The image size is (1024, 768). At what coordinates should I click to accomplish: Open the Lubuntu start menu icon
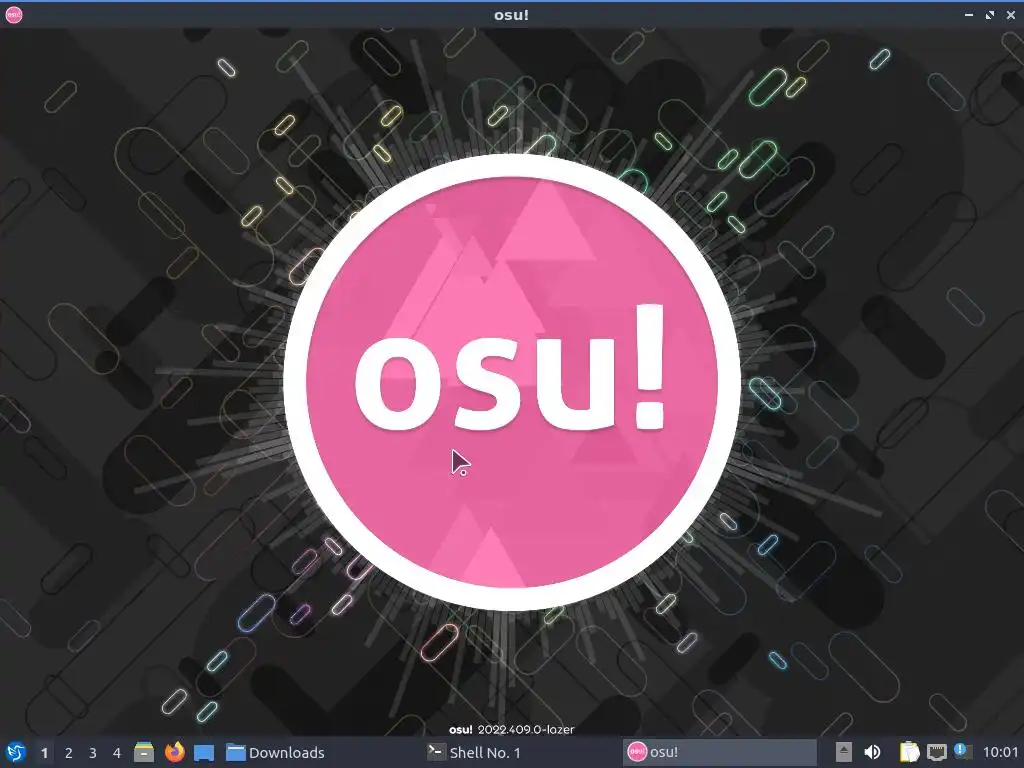pos(16,752)
